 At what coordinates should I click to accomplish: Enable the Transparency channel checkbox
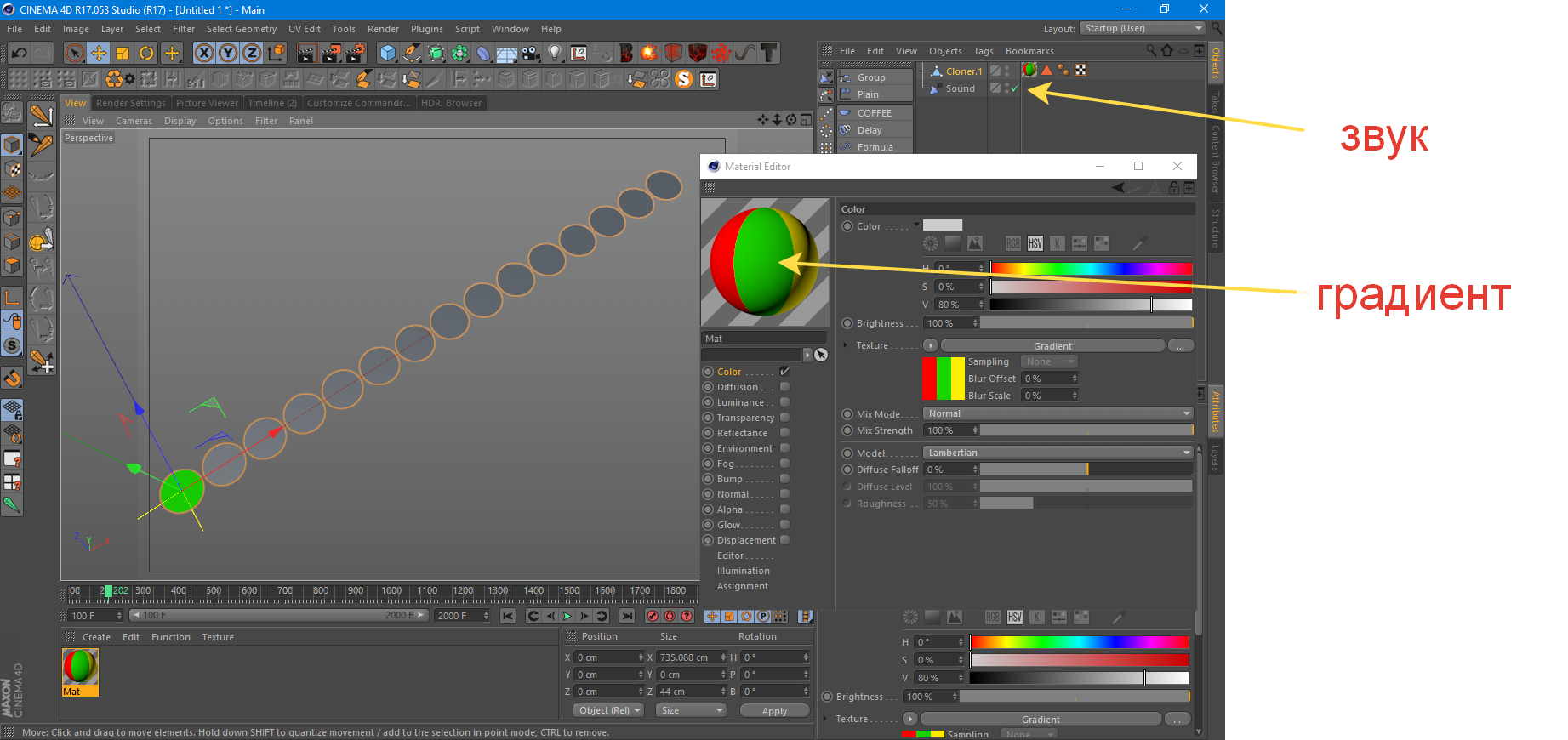coord(784,418)
